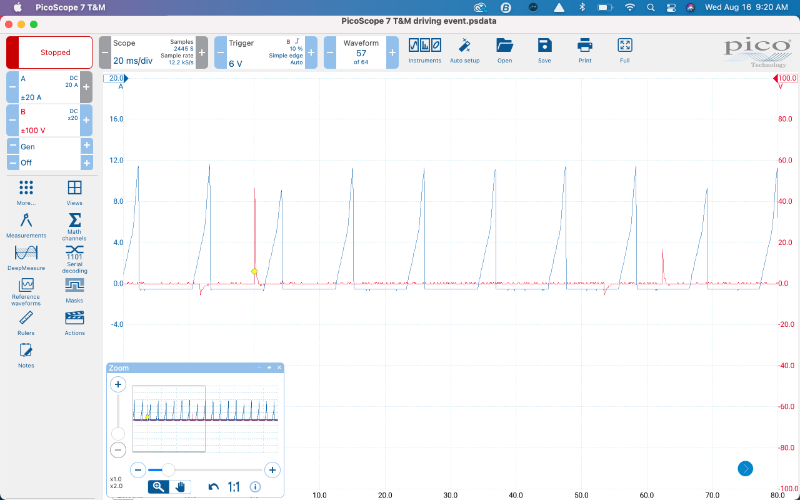Open the Masks tool
The width and height of the screenshot is (800, 500).
coord(74,289)
